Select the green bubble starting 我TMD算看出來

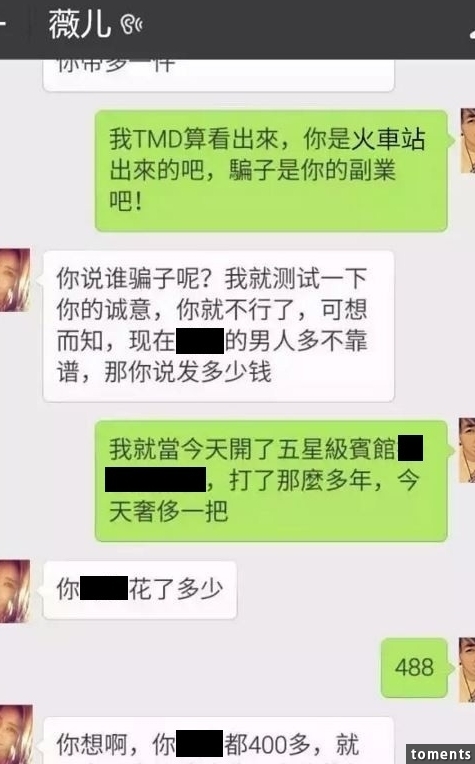click(x=271, y=171)
